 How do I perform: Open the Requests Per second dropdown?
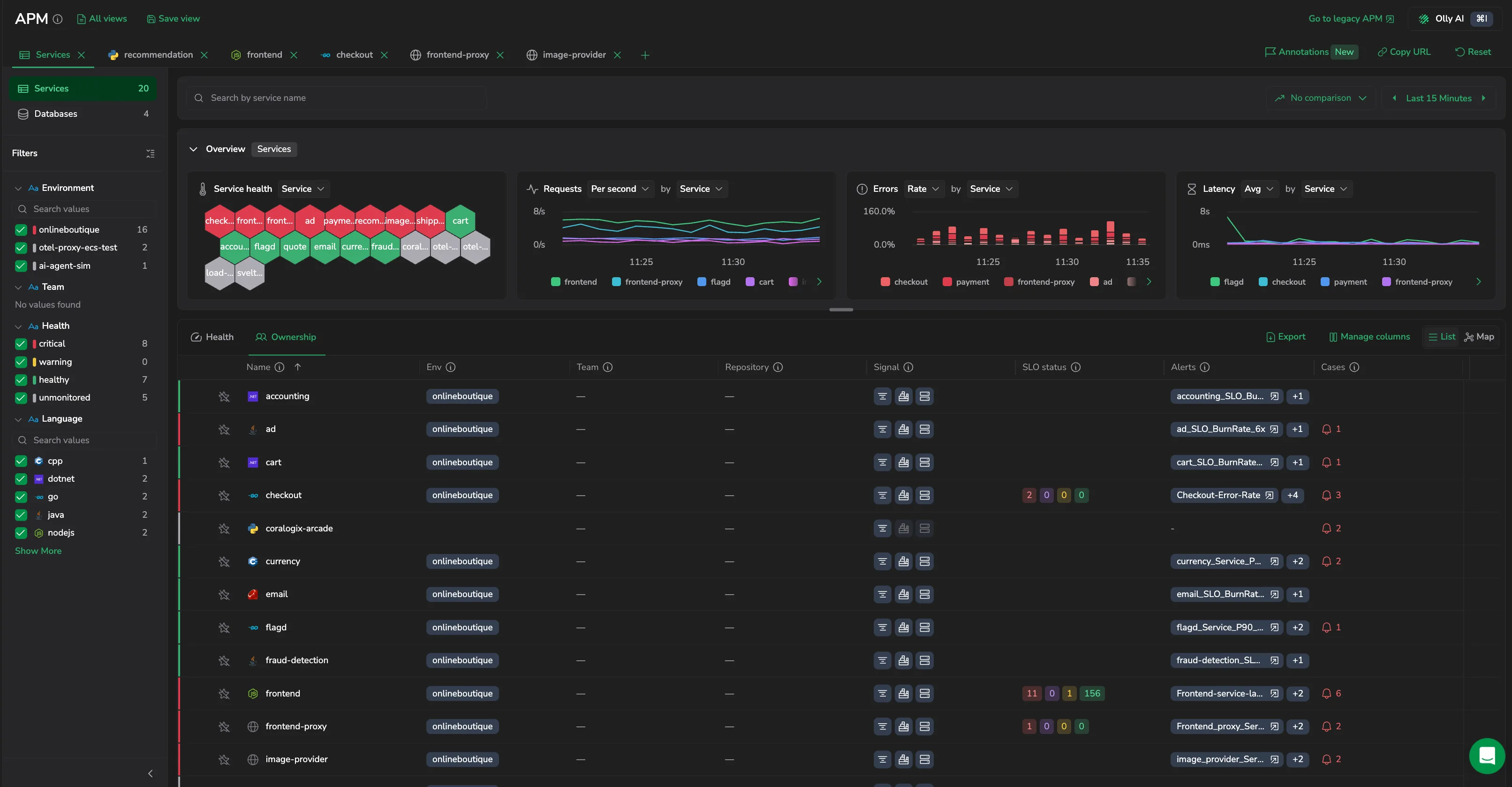(620, 189)
